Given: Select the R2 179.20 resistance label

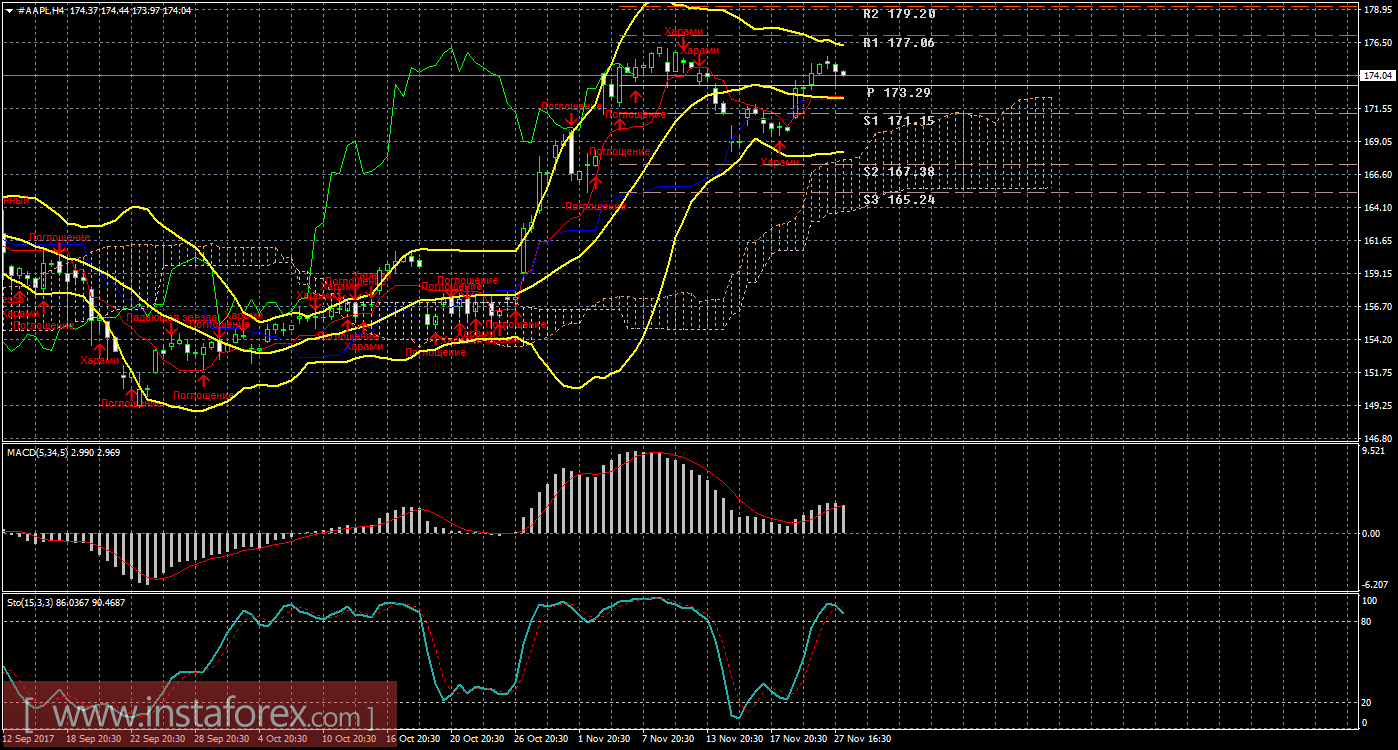Looking at the screenshot, I should tap(899, 15).
